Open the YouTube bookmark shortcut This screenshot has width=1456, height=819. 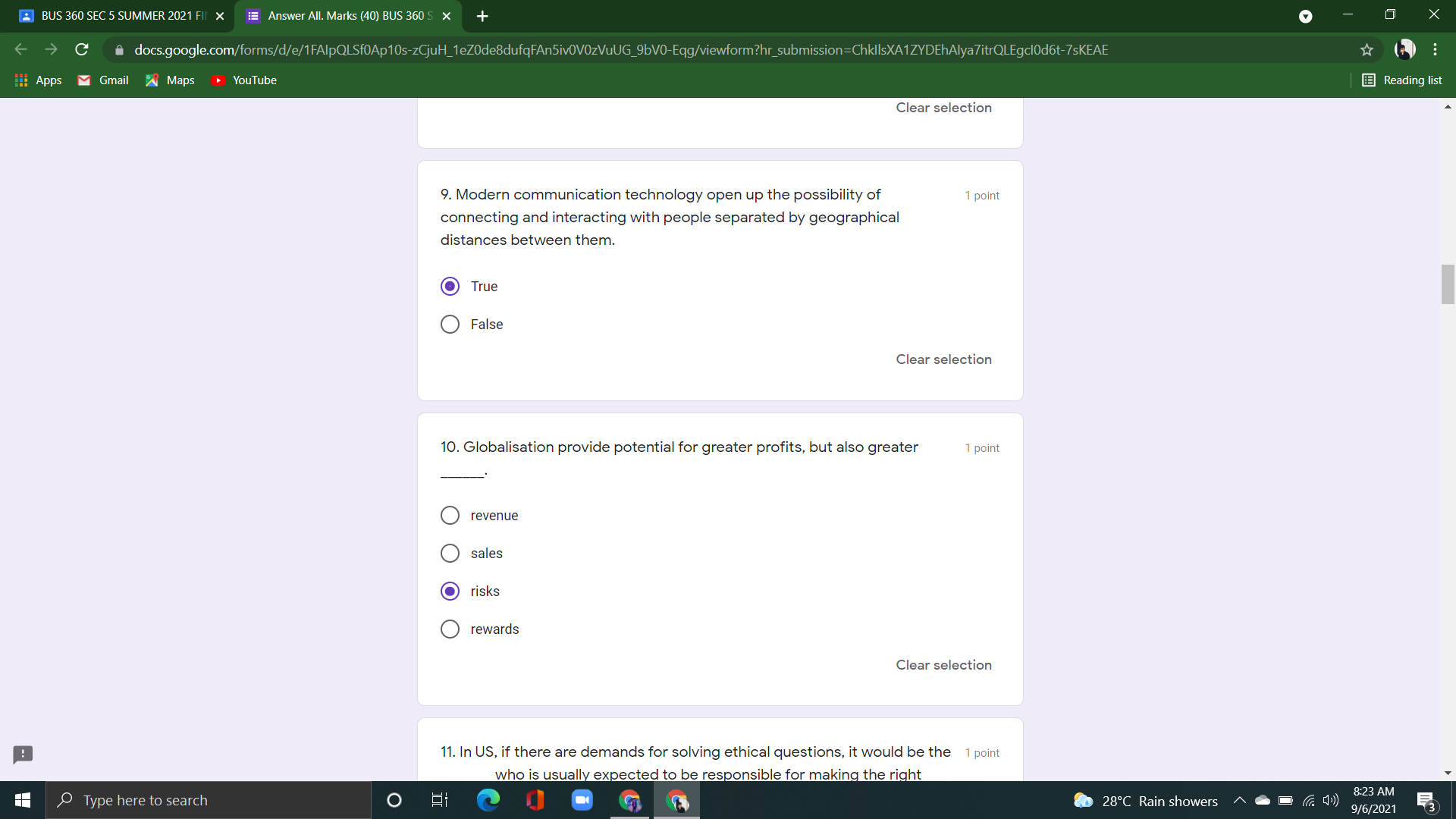(243, 80)
